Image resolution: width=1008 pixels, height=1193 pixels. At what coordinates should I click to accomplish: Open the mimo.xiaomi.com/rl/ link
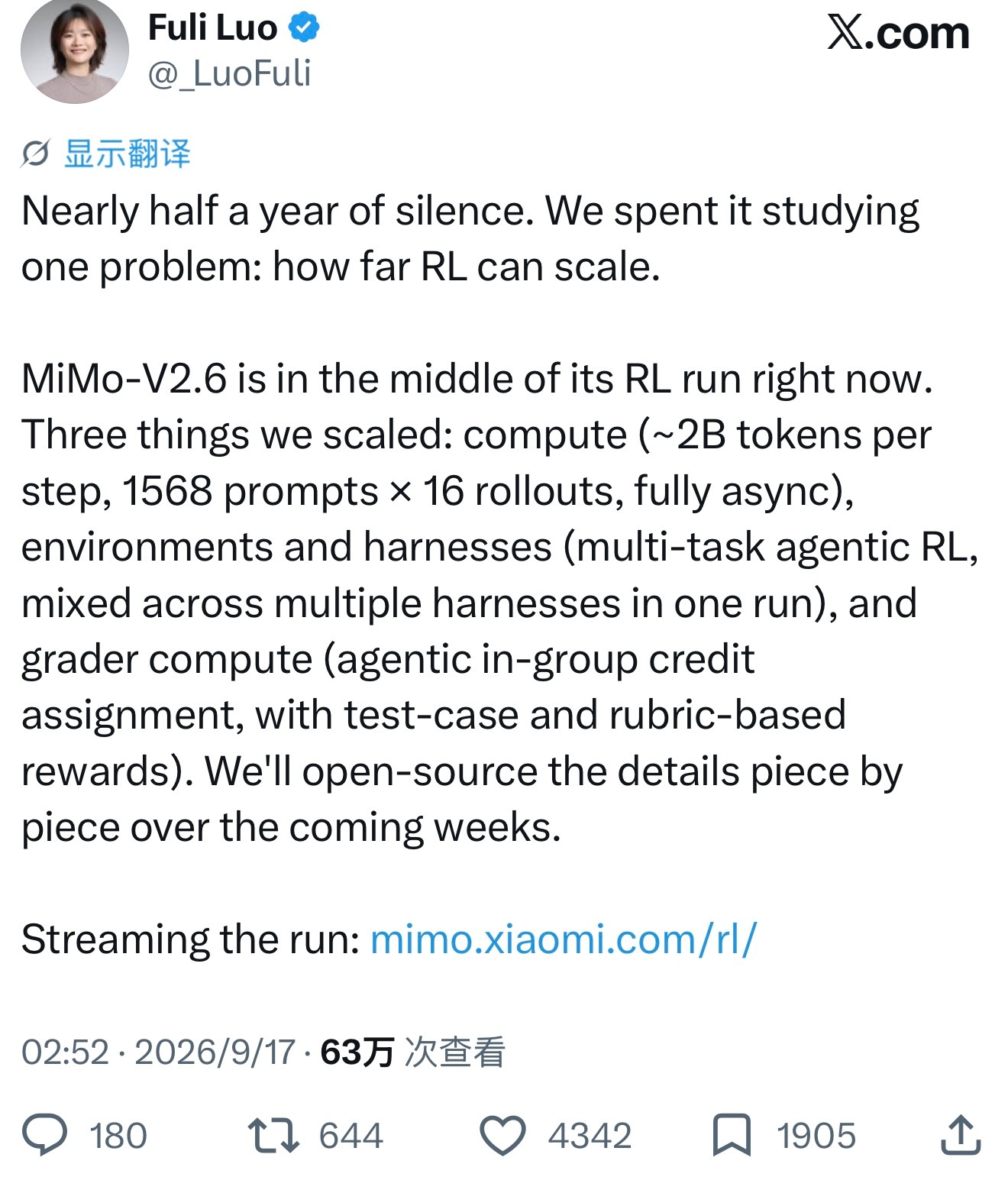564,939
